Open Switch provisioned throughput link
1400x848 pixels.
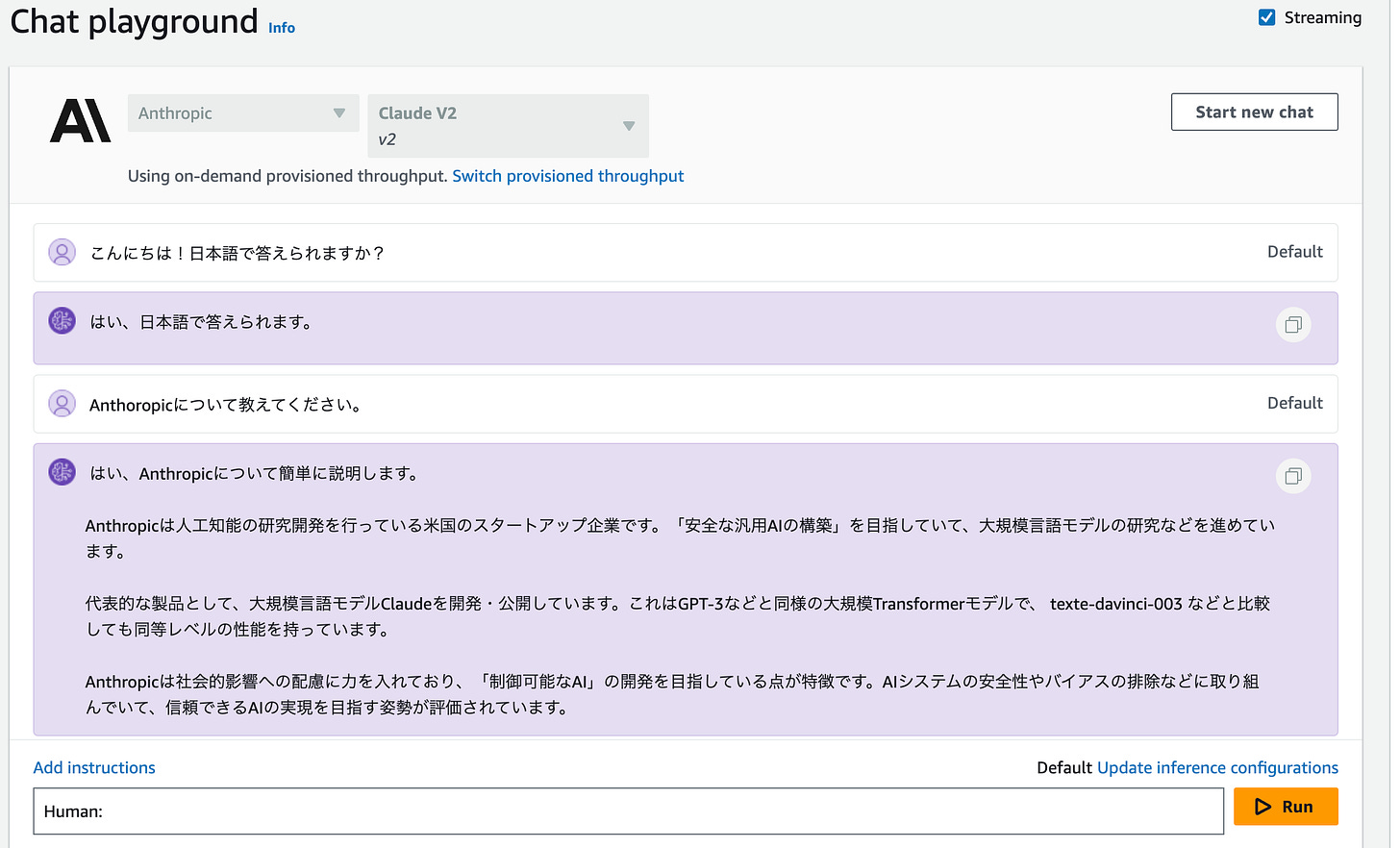[568, 176]
